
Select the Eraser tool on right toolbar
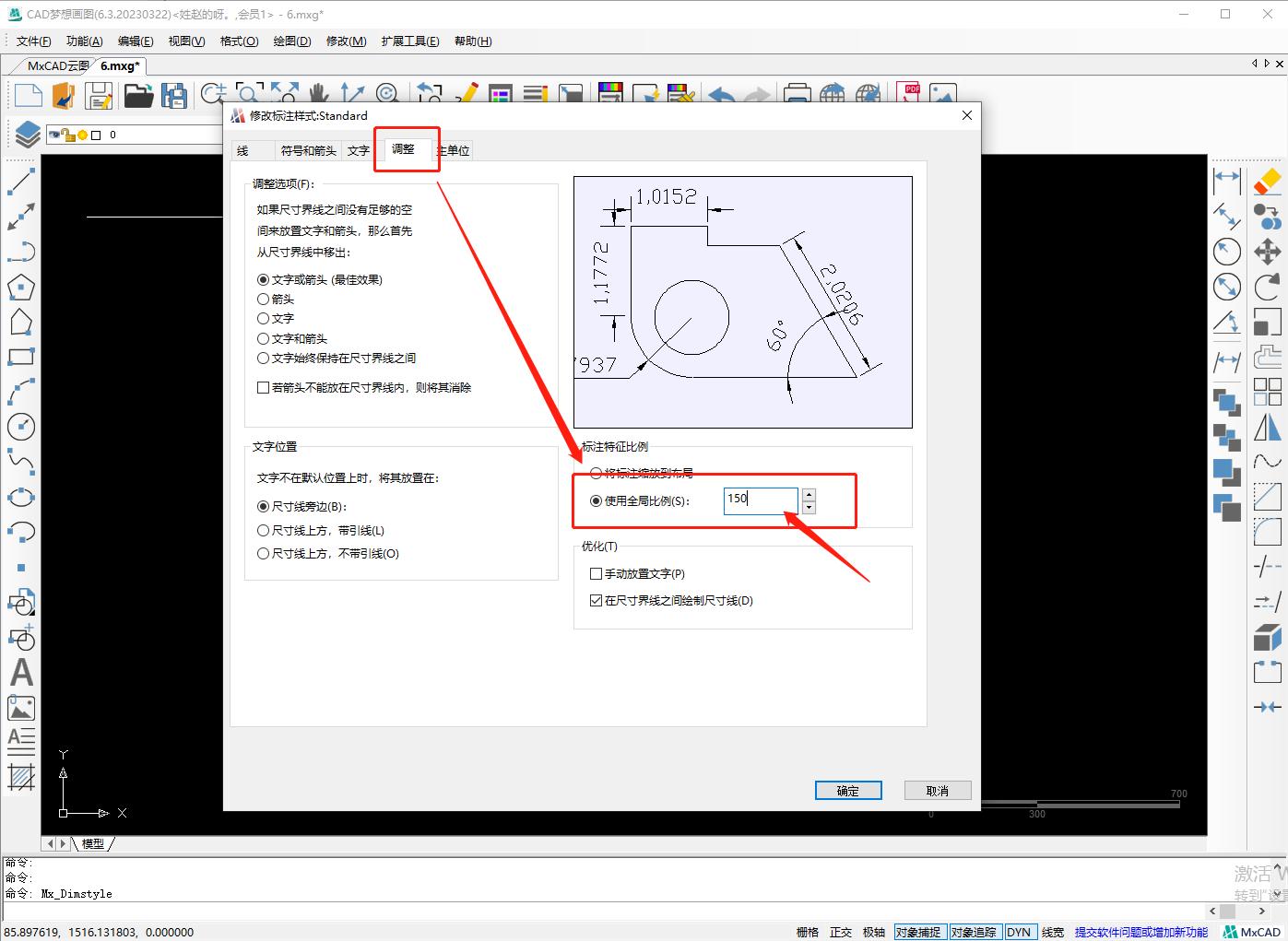tap(1268, 182)
